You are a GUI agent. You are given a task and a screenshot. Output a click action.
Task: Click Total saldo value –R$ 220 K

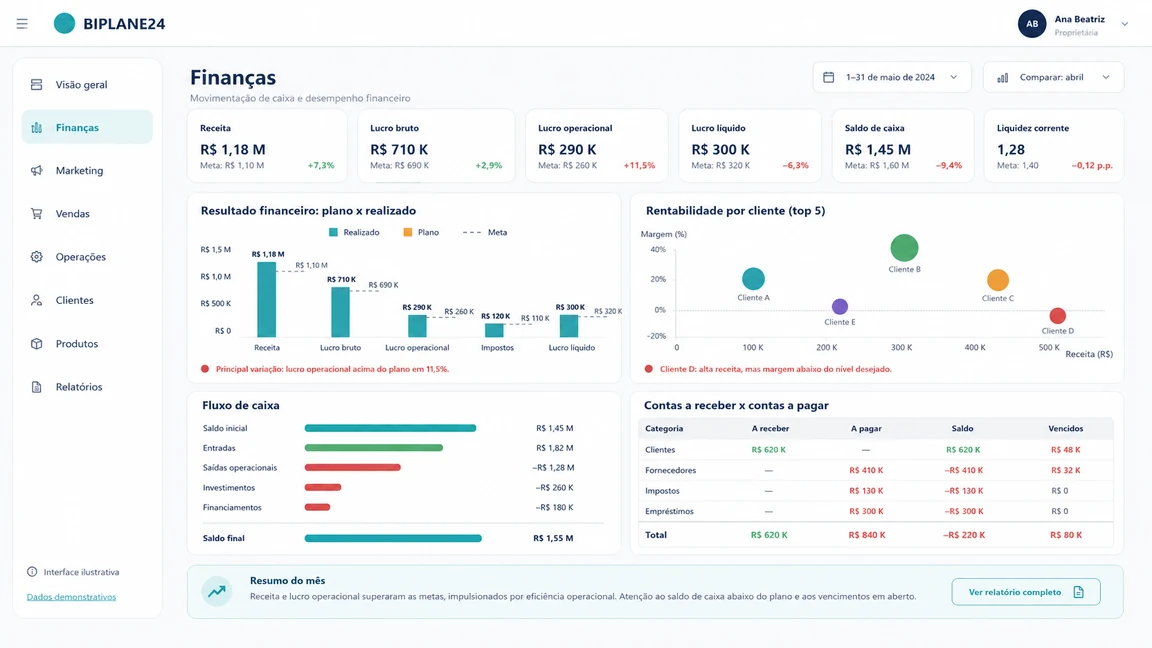[964, 535]
